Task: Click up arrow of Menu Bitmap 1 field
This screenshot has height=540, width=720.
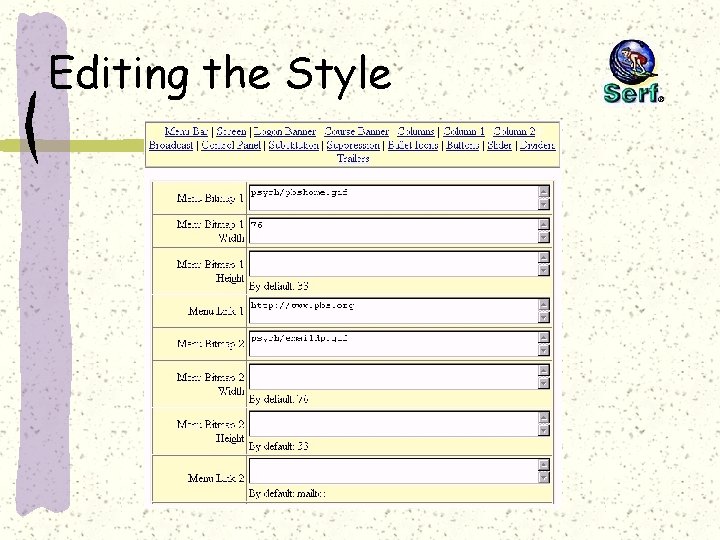Action: point(544,191)
